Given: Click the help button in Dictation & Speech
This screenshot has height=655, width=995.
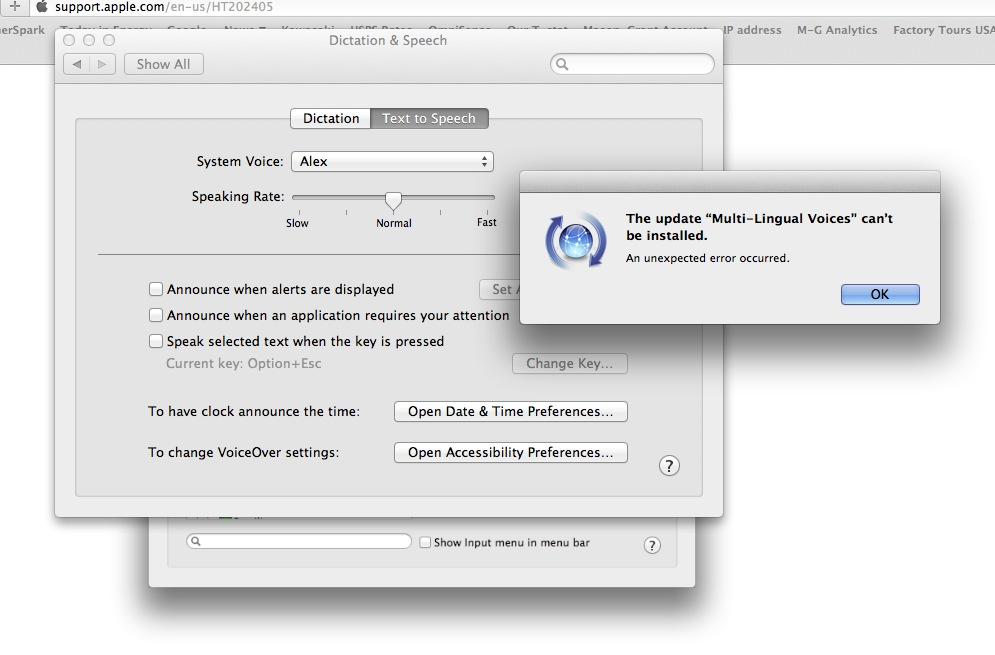Looking at the screenshot, I should (x=669, y=466).
